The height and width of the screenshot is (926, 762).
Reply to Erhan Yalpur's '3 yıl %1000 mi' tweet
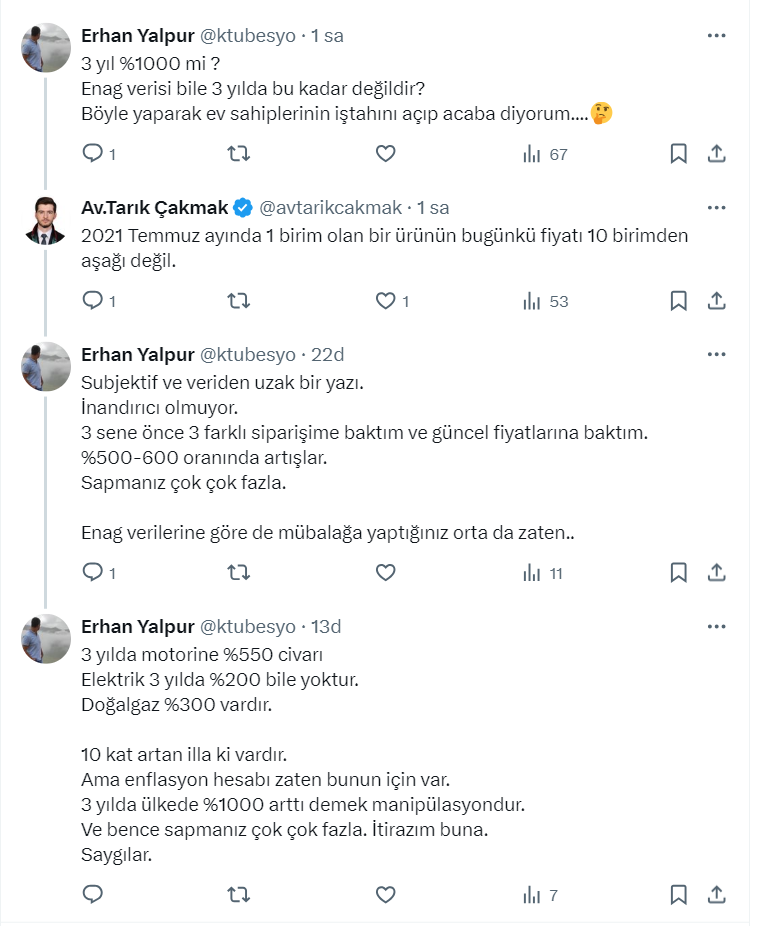click(x=92, y=154)
